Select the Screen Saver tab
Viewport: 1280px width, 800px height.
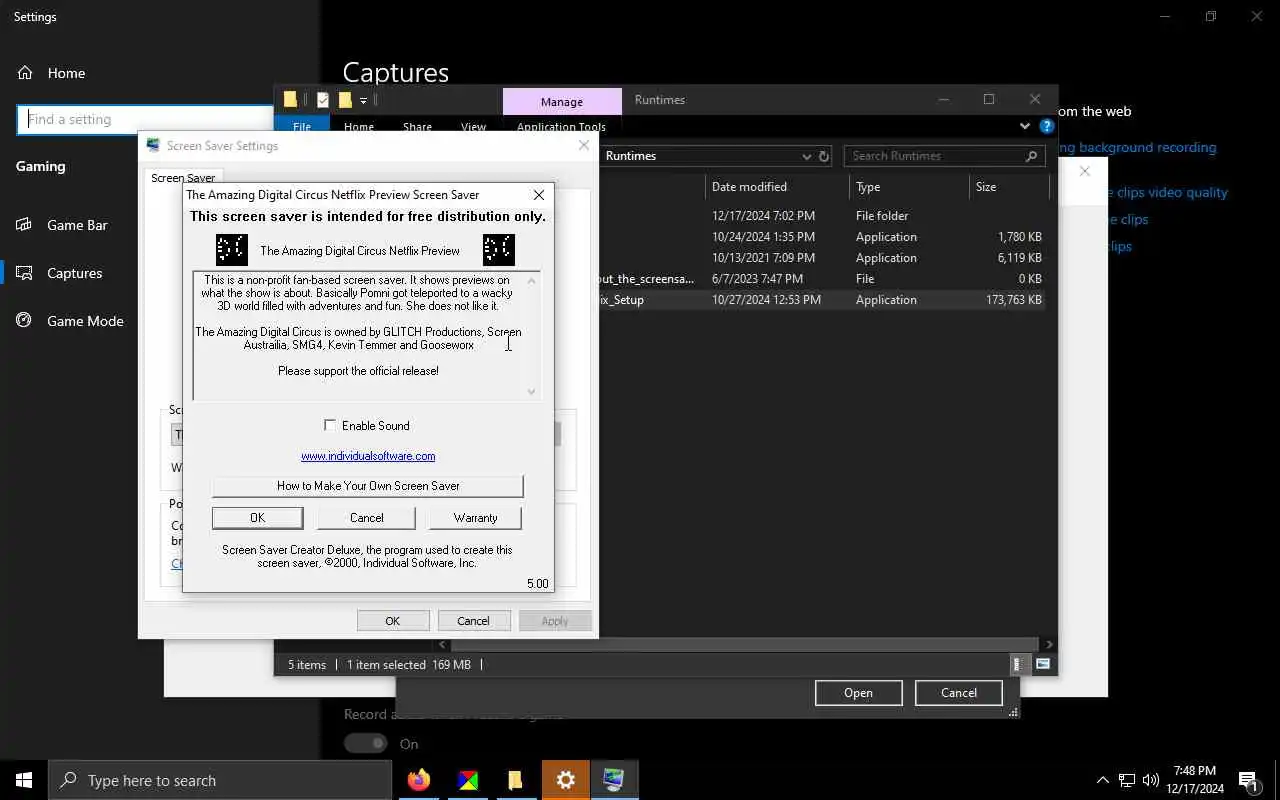pyautogui.click(x=183, y=178)
